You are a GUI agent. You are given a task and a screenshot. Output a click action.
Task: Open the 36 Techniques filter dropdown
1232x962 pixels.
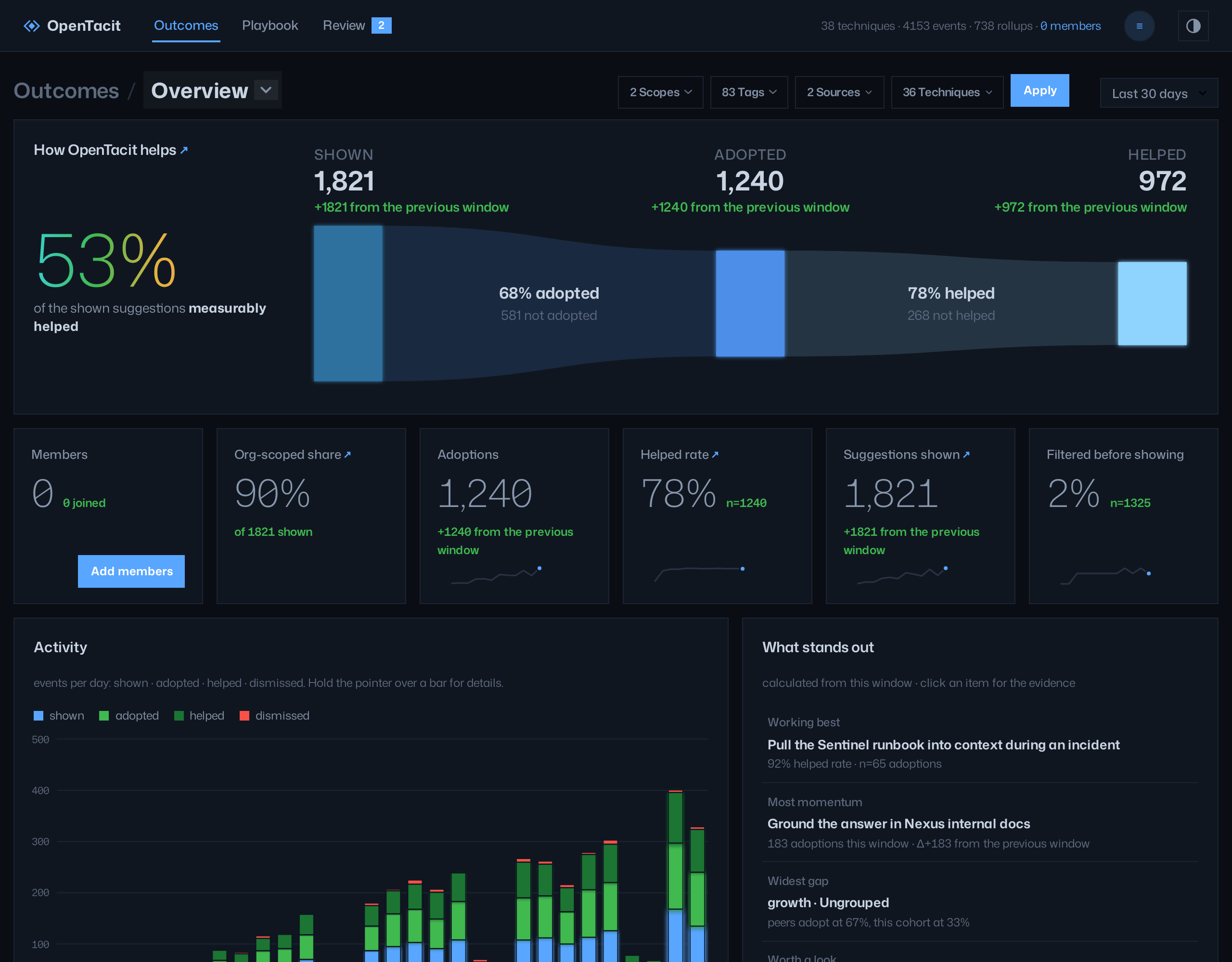[x=947, y=92]
